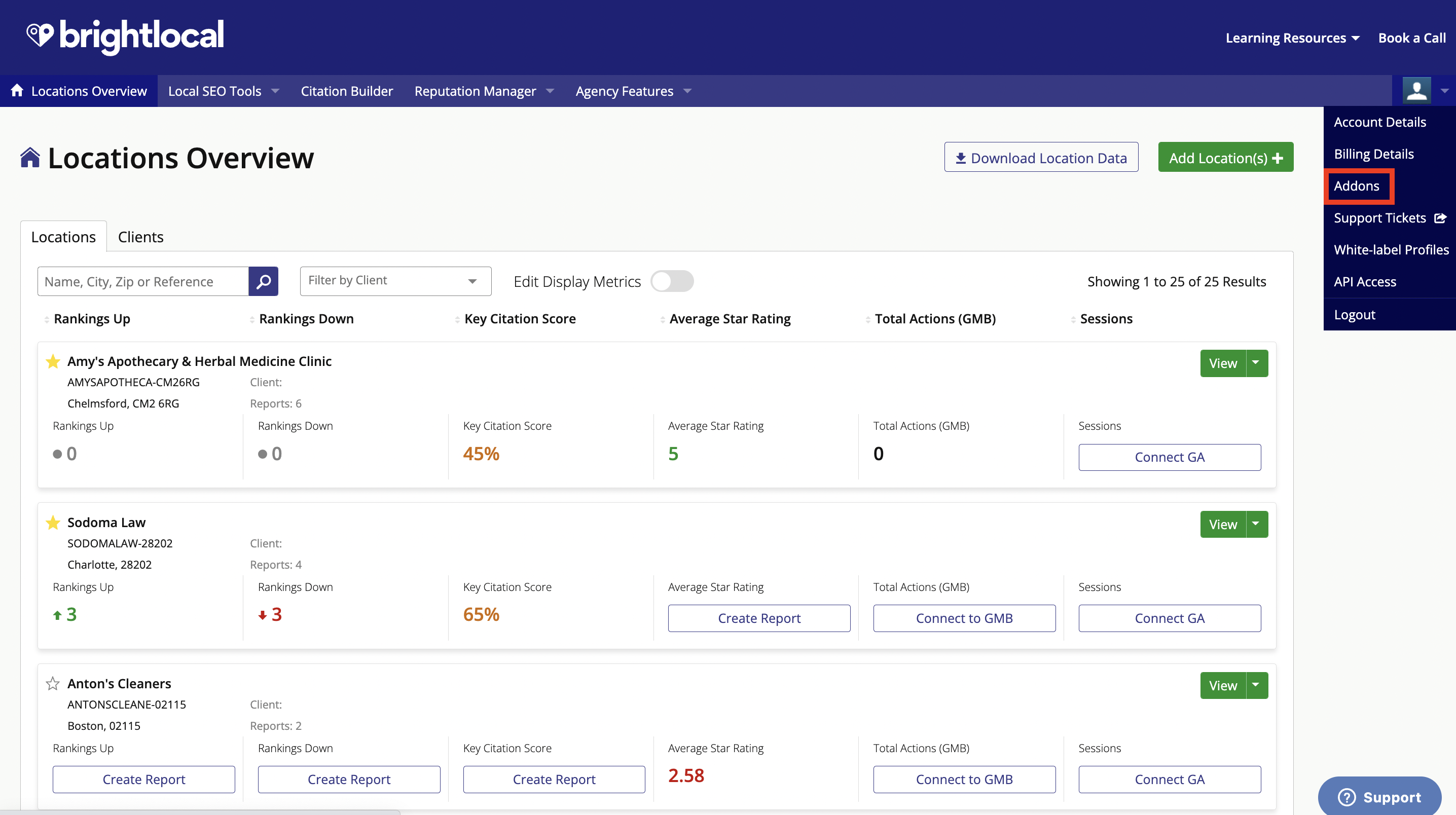Open Billing Details from account menu
This screenshot has height=815, width=1456.
[1373, 154]
